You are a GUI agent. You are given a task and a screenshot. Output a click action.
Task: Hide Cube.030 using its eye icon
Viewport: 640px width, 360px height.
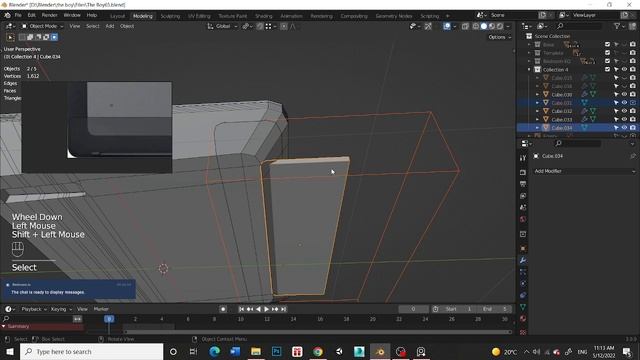(x=624, y=94)
